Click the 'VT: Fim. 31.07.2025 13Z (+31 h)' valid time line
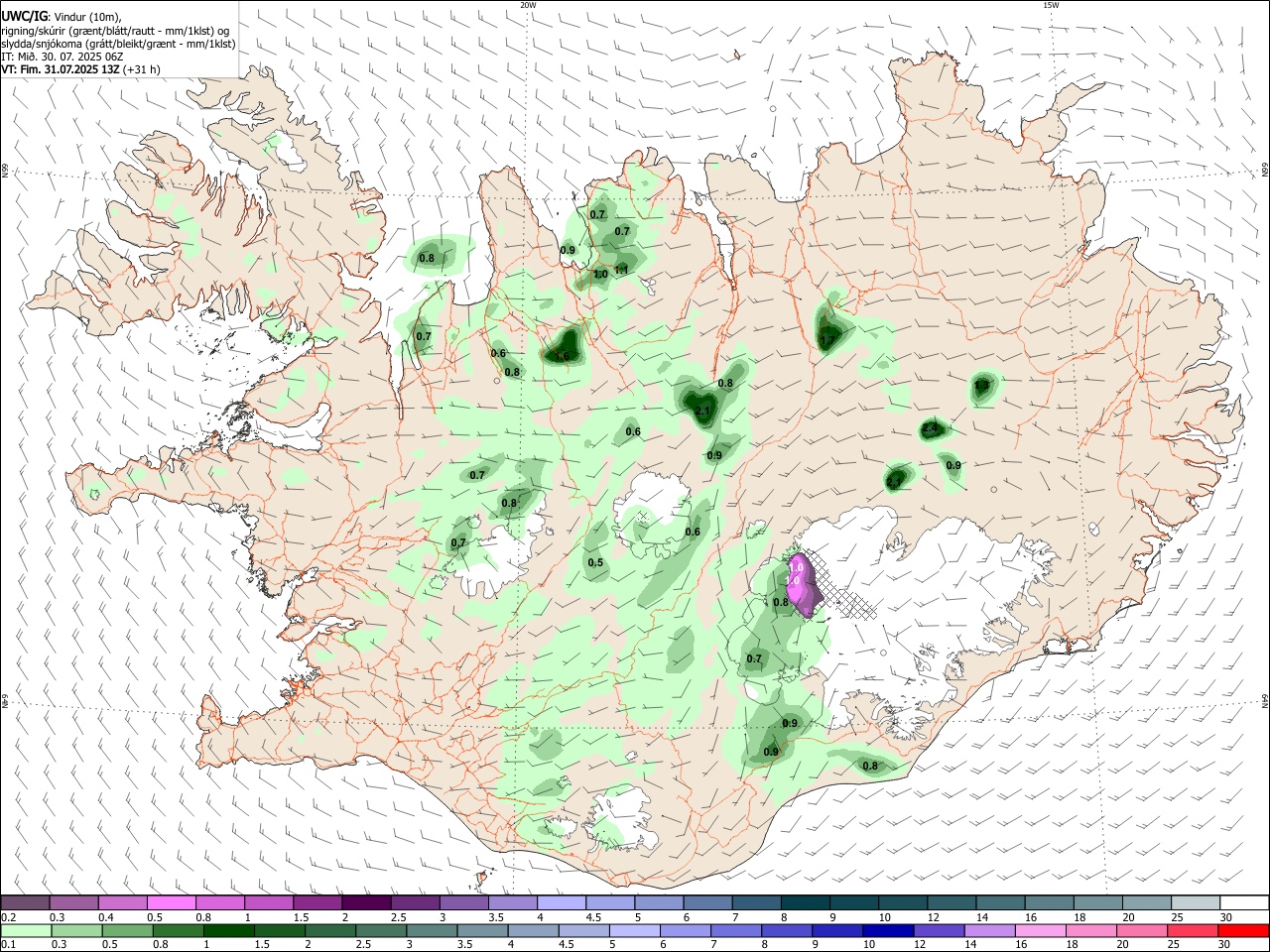 coord(81,69)
